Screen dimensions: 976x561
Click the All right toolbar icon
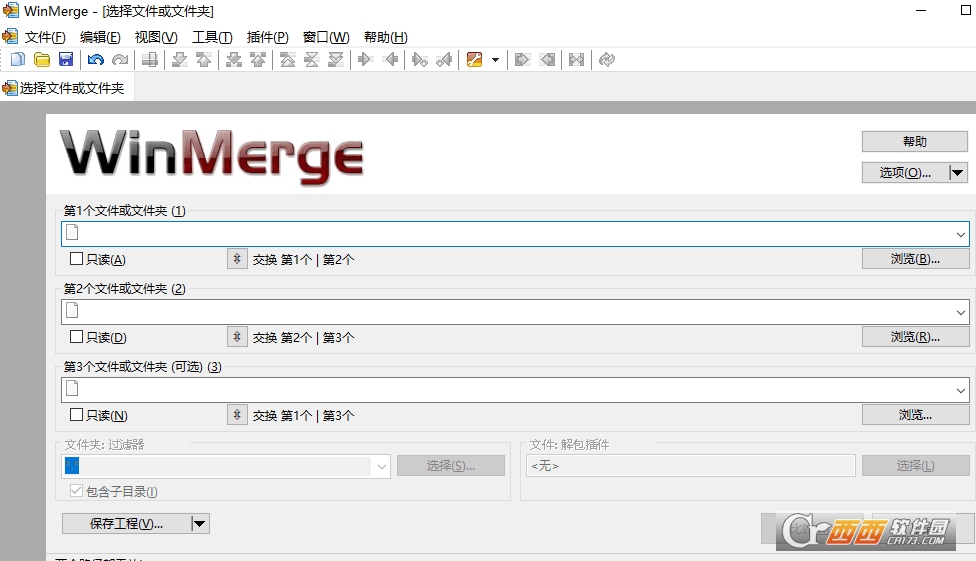pyautogui.click(x=522, y=60)
